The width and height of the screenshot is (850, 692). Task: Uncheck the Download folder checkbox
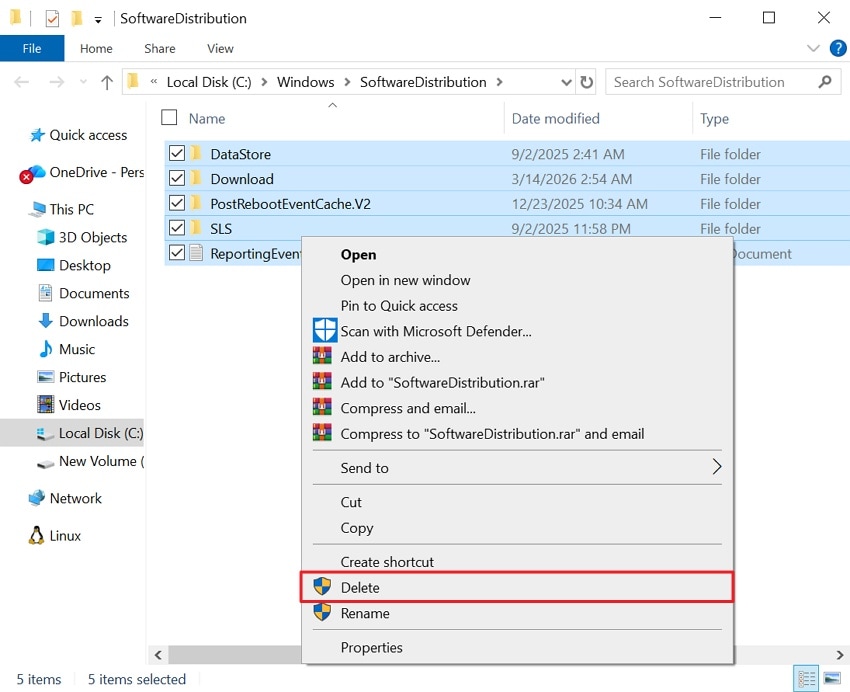coord(177,178)
